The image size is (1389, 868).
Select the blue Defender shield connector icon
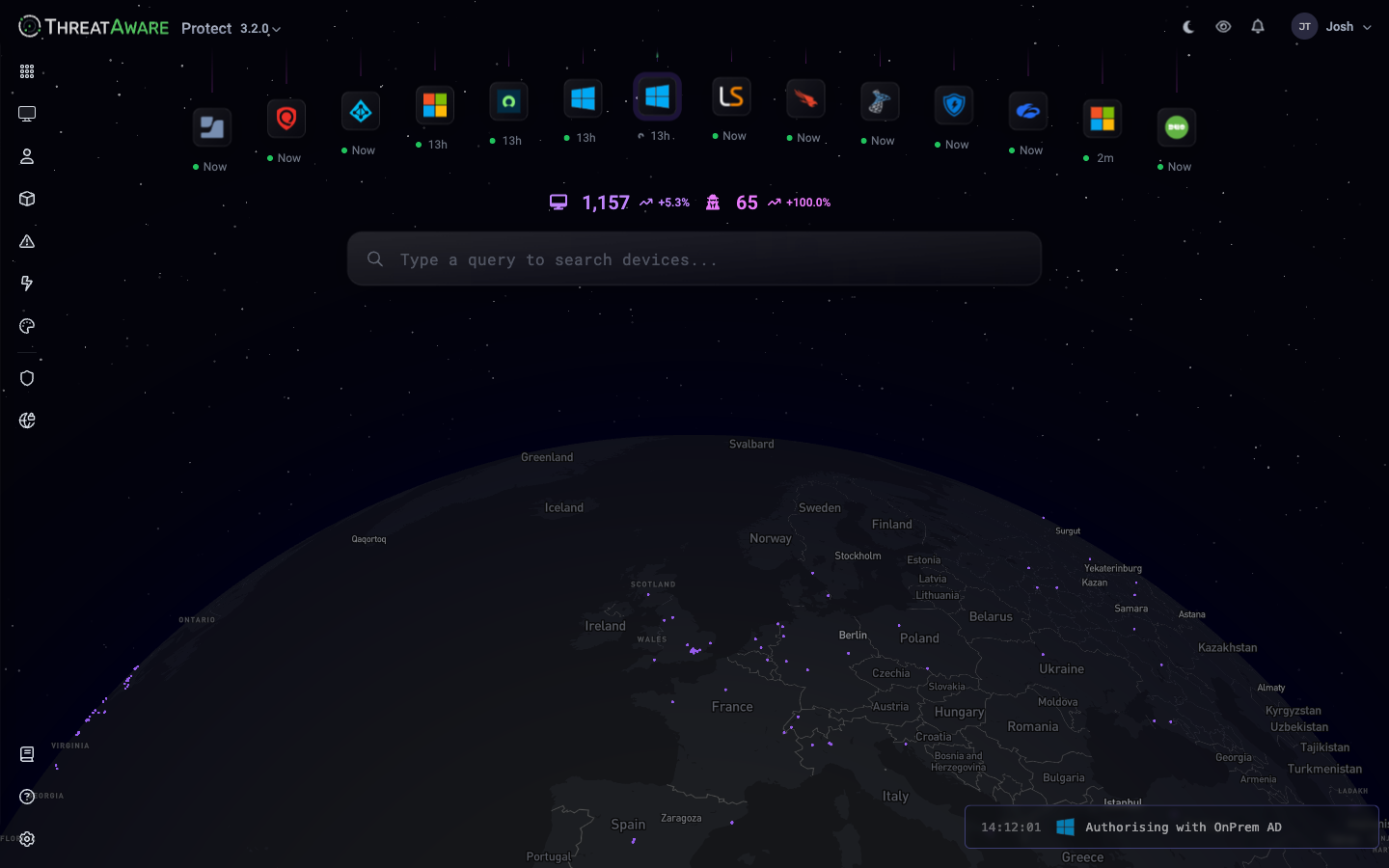(x=954, y=105)
